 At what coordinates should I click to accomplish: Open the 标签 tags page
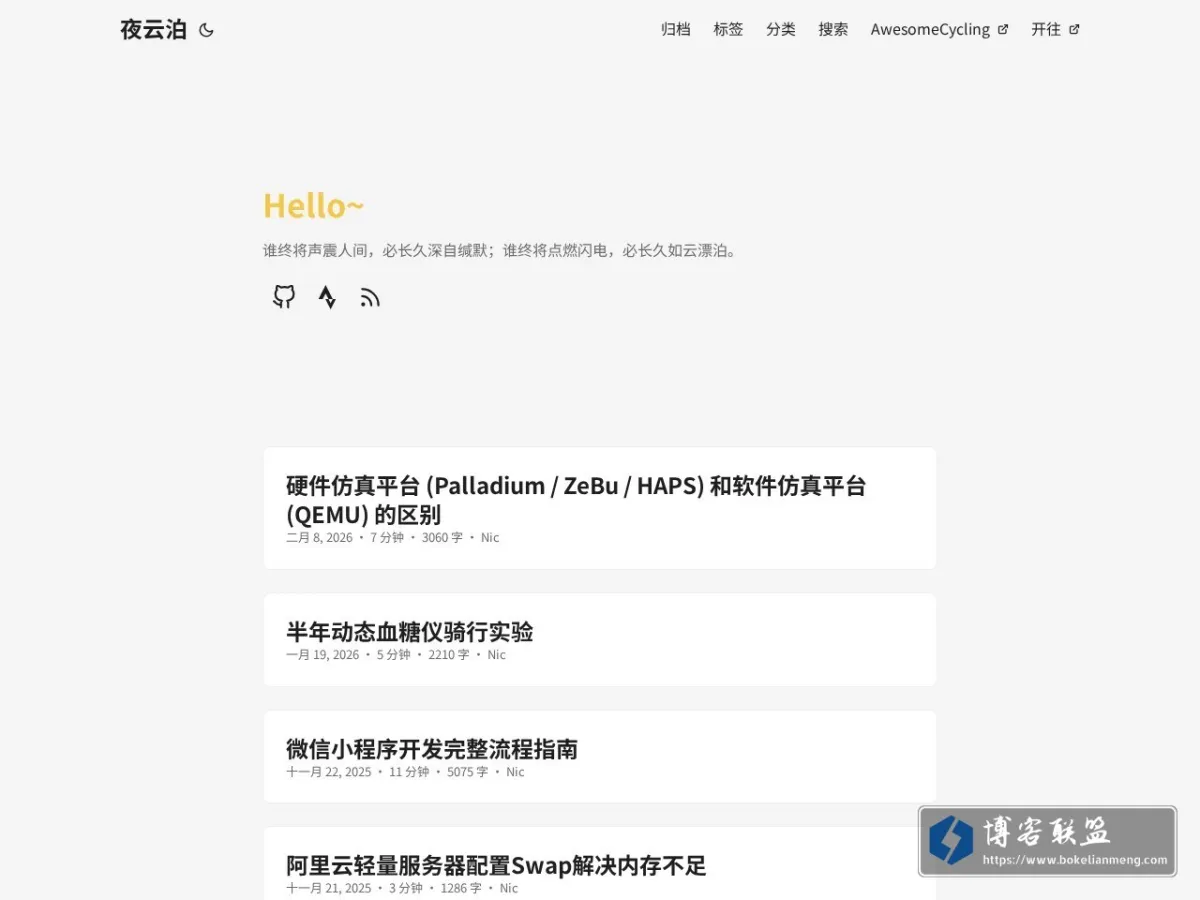(x=728, y=30)
